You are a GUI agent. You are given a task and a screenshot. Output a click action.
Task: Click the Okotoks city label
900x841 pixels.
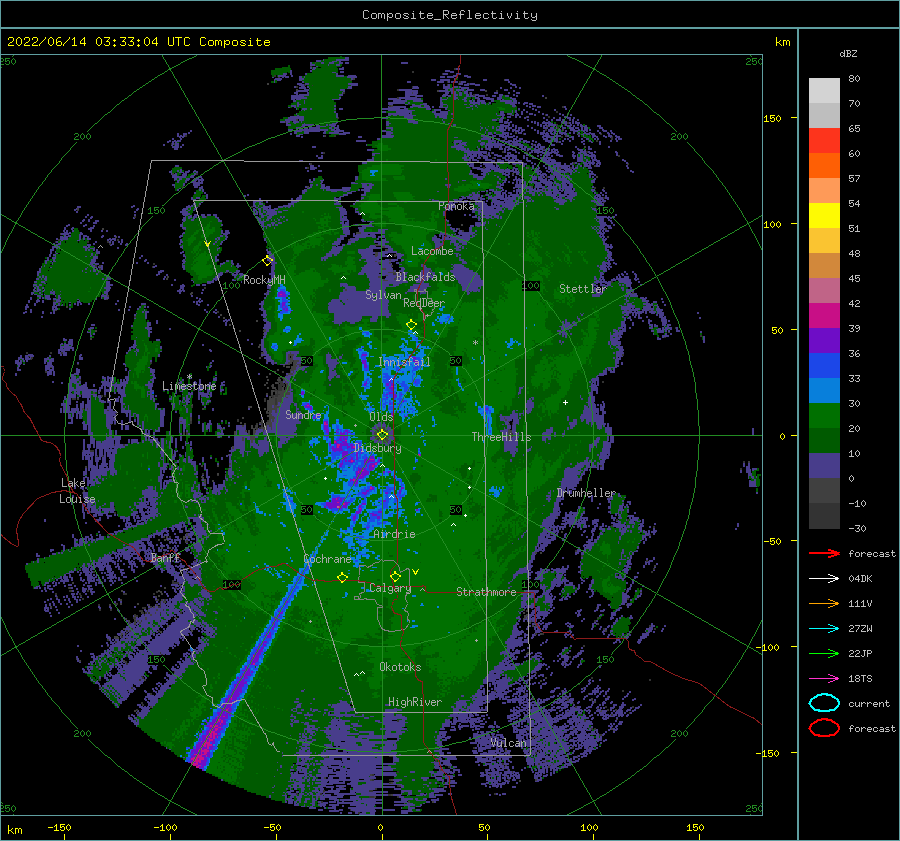(x=400, y=667)
